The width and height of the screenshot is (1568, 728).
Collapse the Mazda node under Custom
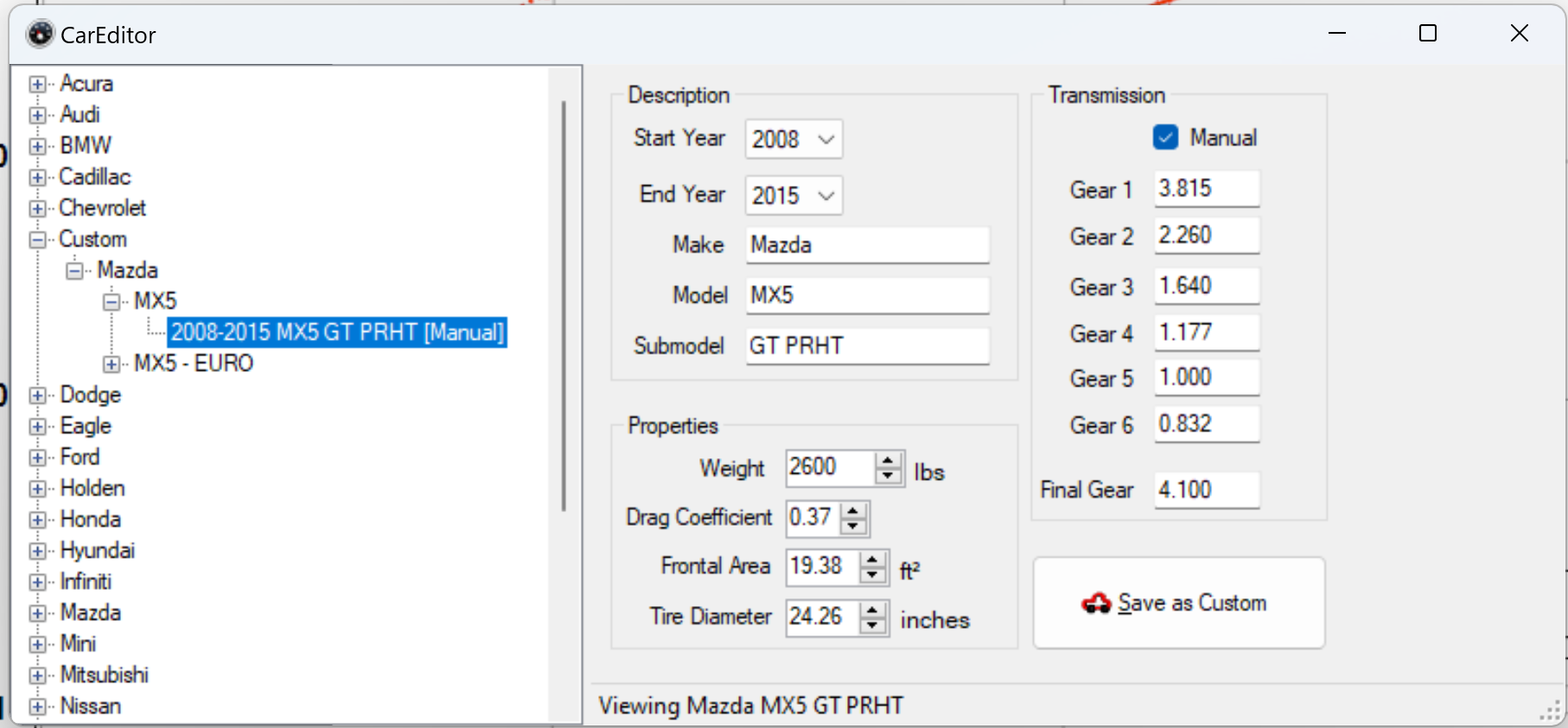coord(75,271)
